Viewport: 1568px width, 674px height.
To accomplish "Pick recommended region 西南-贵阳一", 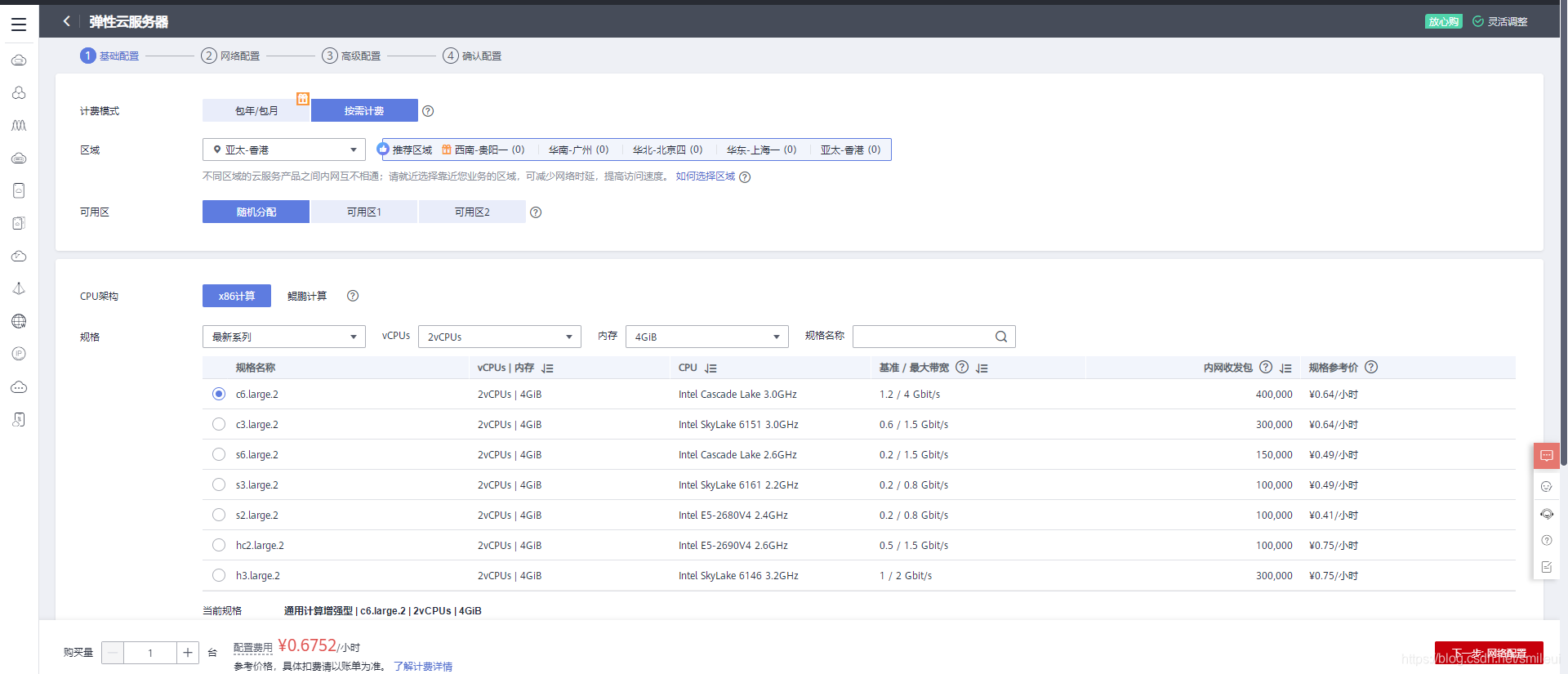I will click(483, 150).
